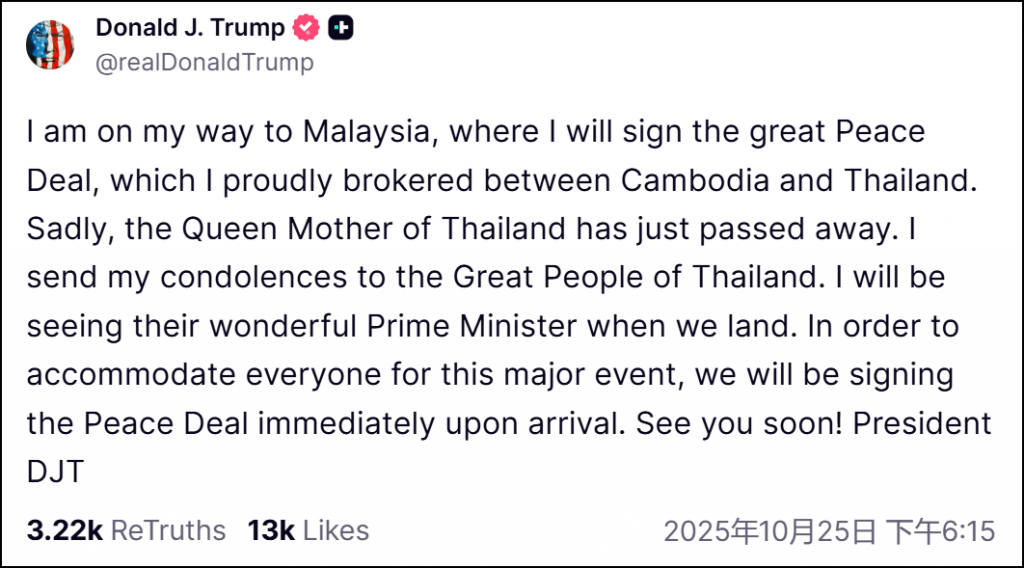The image size is (1024, 568).
Task: Click the 2025年10月25日 post date
Action: pos(770,530)
